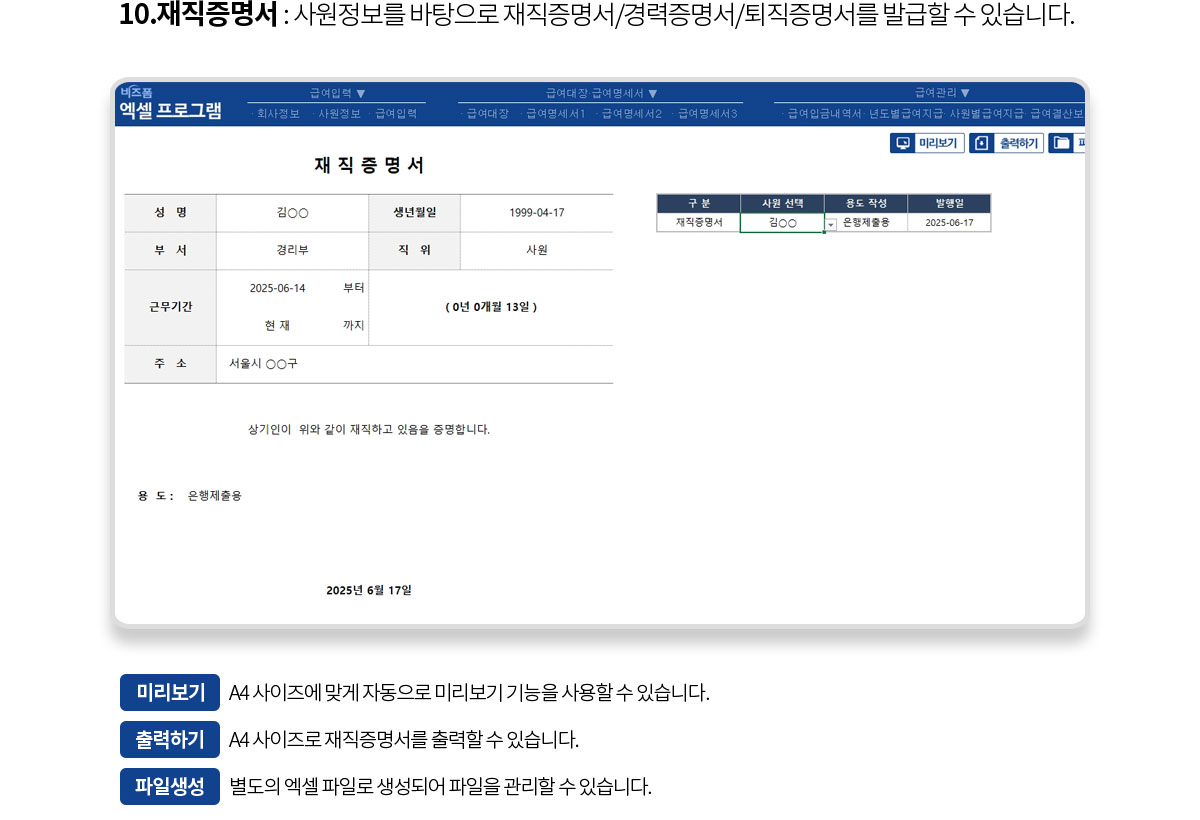1200x820 pixels.
Task: Open the 급여명세서1 menu item
Action: 554,114
